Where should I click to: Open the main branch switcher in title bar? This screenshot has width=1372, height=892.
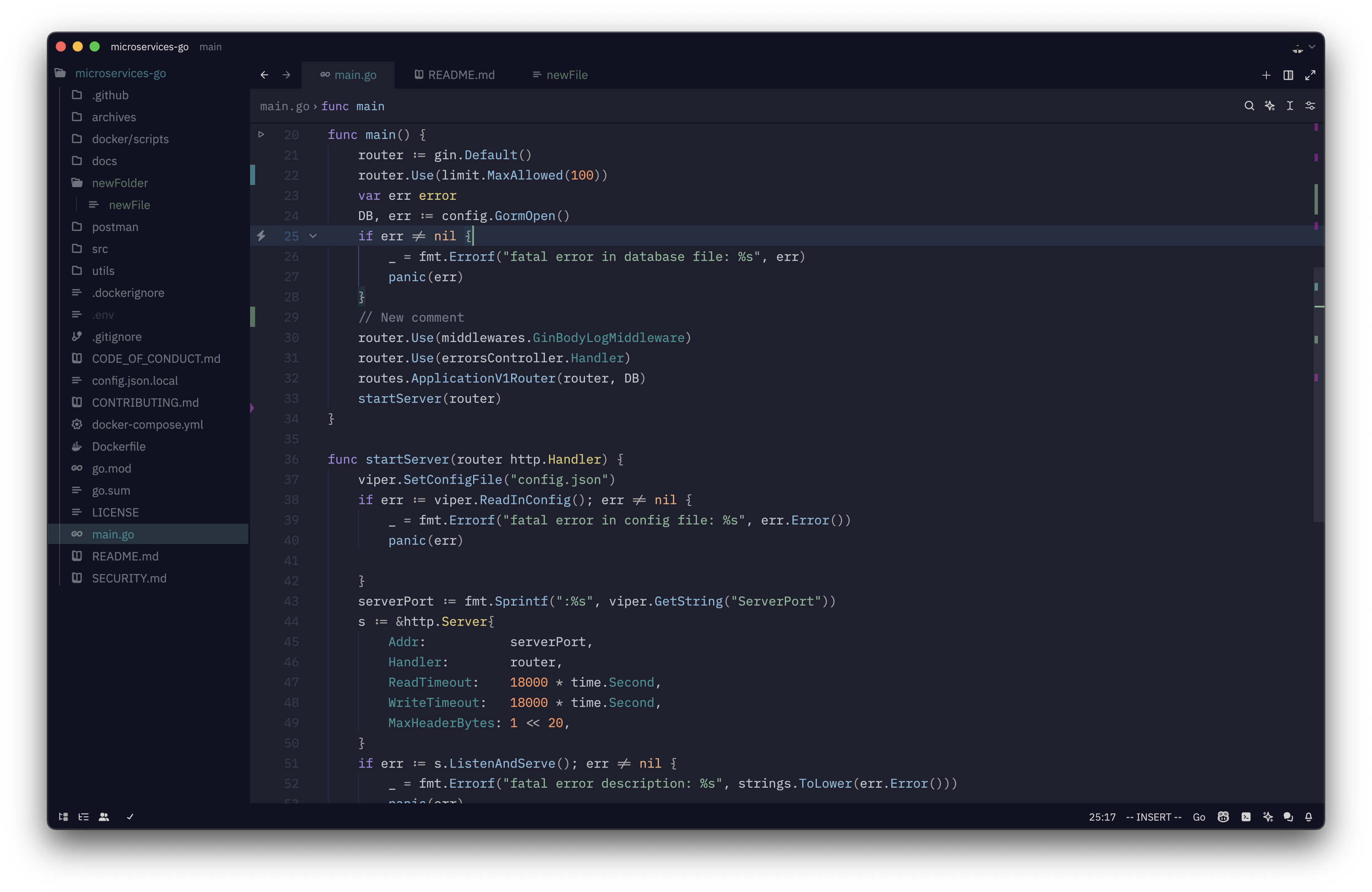(210, 47)
